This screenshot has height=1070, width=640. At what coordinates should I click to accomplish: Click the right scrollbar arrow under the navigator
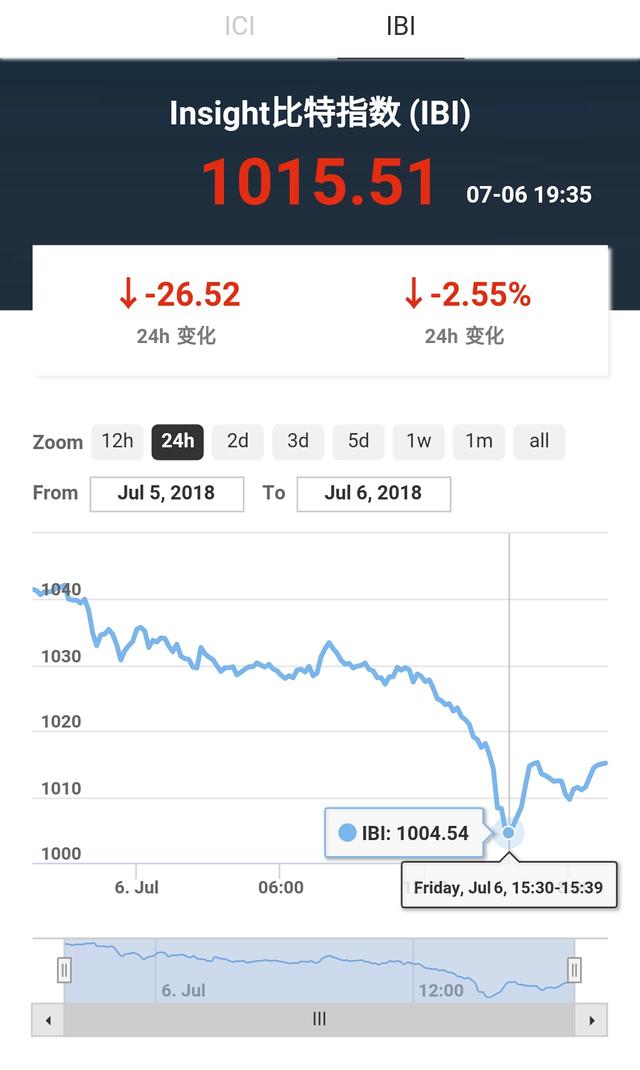point(591,1019)
